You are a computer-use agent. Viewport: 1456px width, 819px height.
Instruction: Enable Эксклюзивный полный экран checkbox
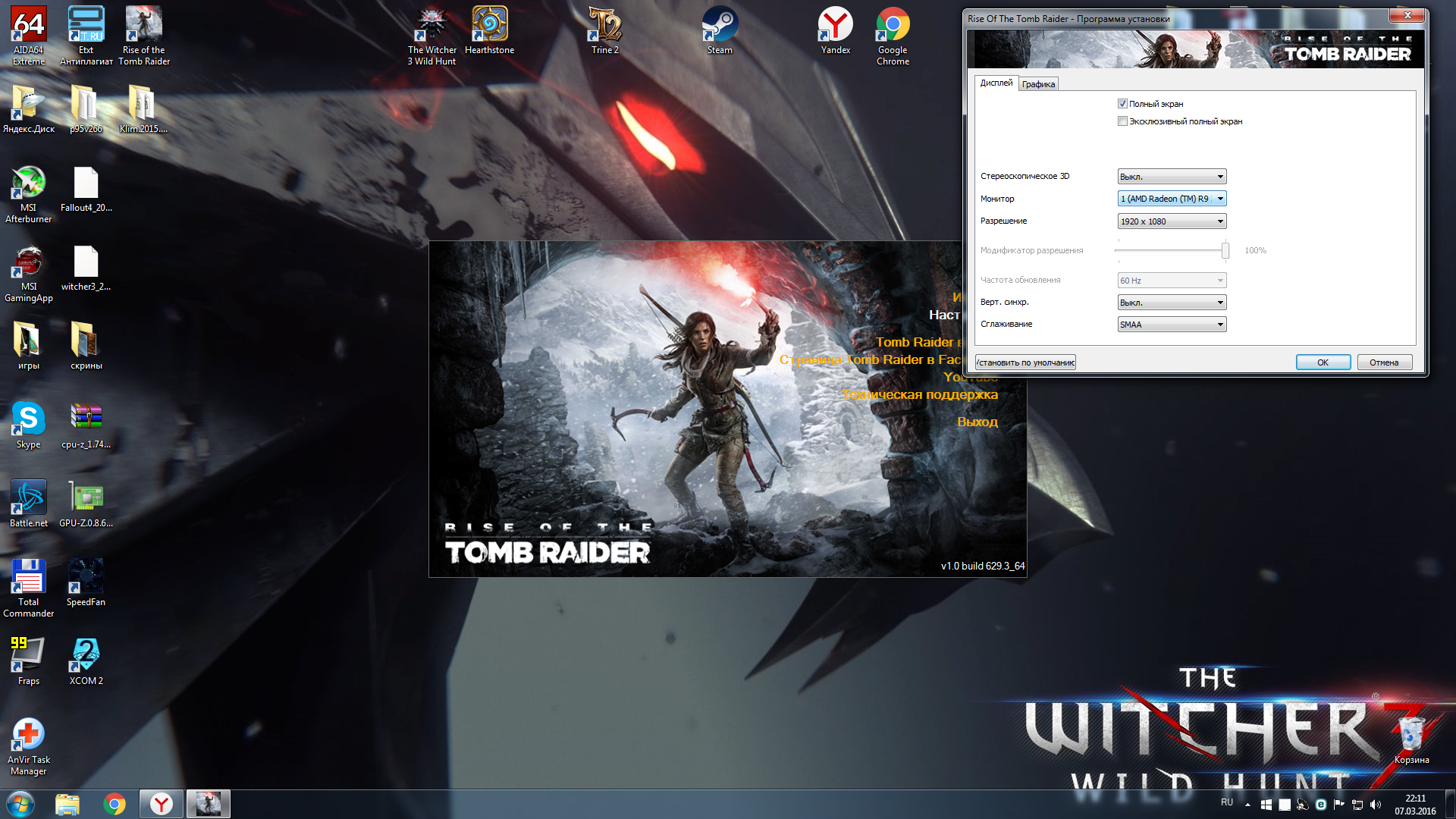tap(1122, 121)
